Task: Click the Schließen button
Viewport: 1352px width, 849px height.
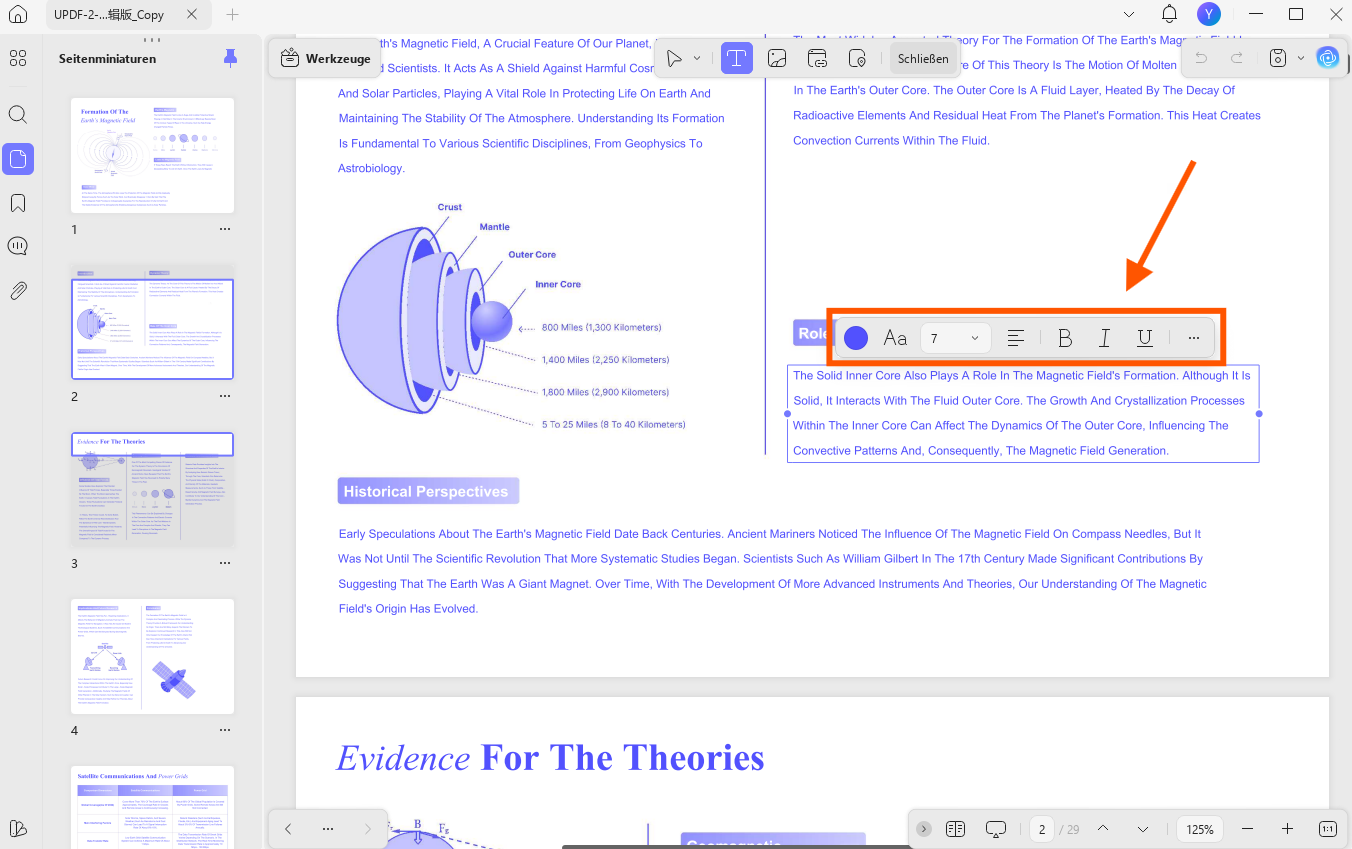Action: (x=923, y=59)
